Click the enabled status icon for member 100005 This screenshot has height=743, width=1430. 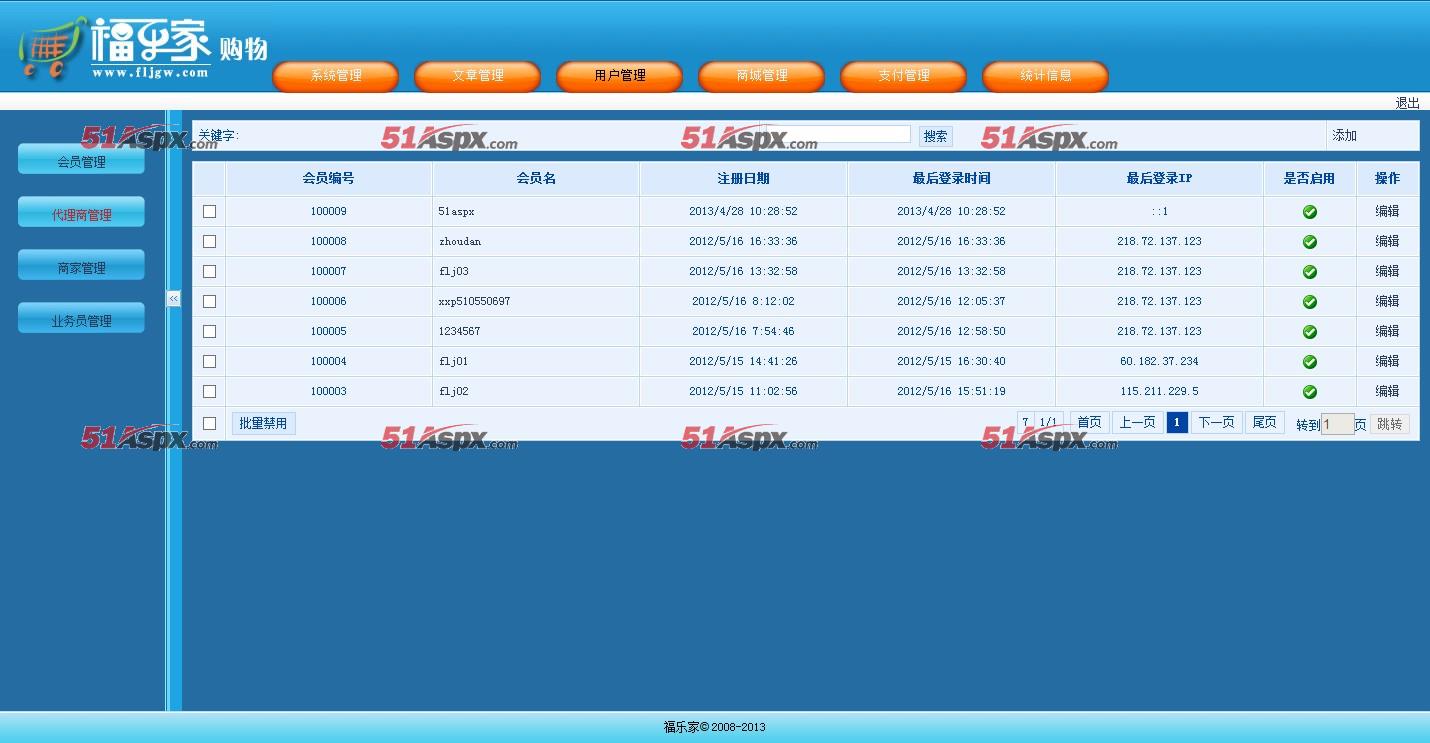click(x=1310, y=332)
